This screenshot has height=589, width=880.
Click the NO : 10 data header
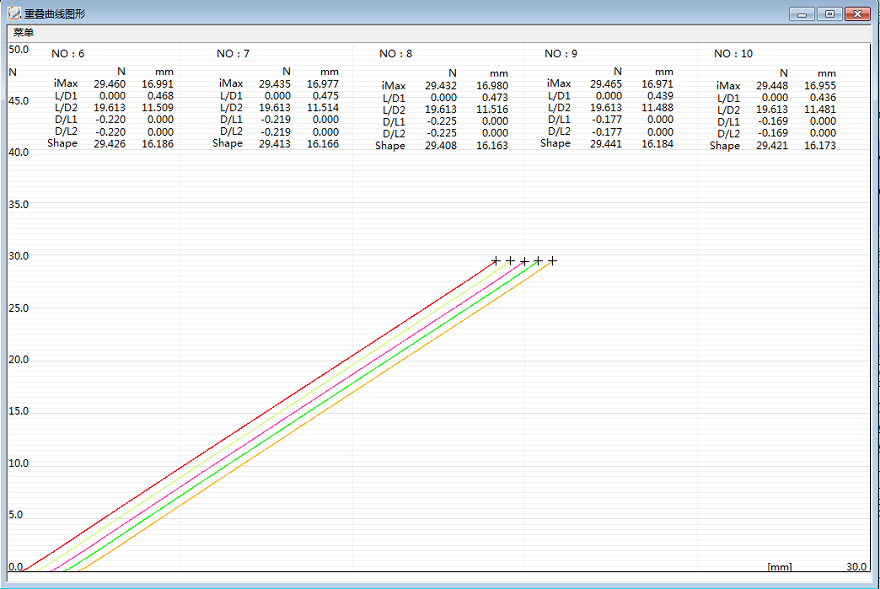tap(733, 53)
